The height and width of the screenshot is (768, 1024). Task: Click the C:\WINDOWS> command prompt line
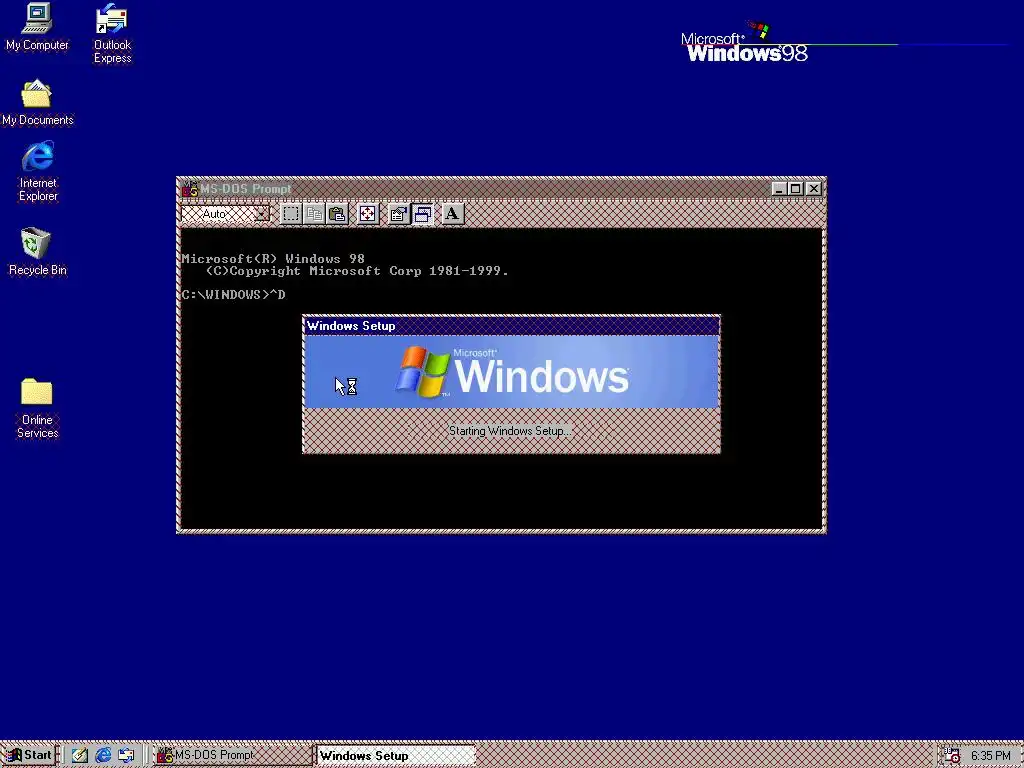click(x=233, y=295)
